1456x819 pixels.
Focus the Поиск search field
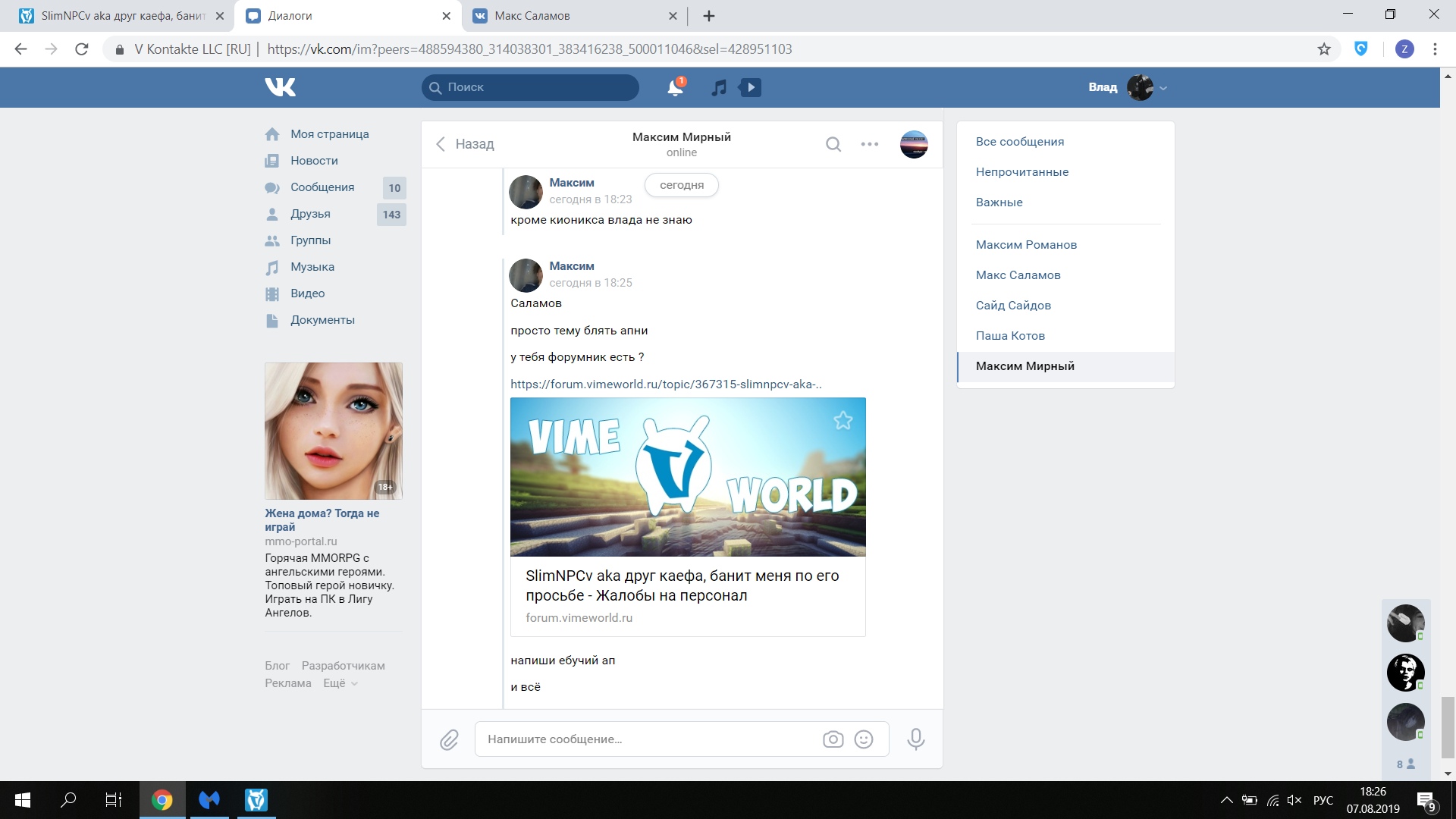[x=530, y=87]
